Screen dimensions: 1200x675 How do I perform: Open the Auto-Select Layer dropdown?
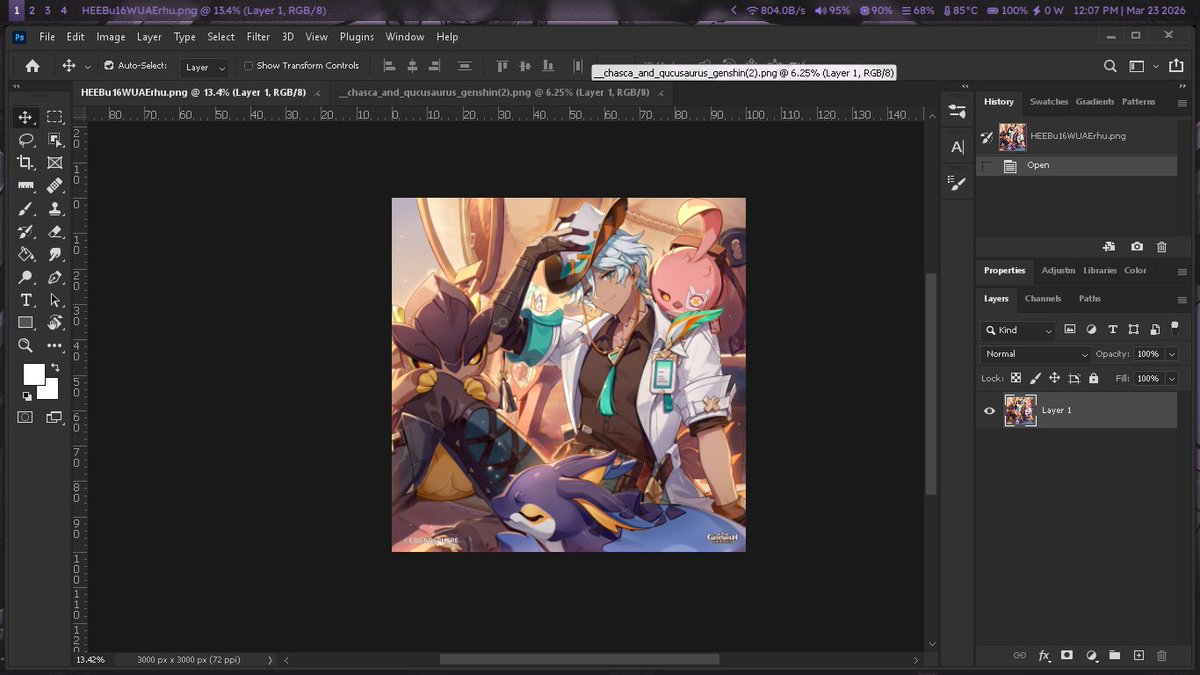tap(205, 67)
